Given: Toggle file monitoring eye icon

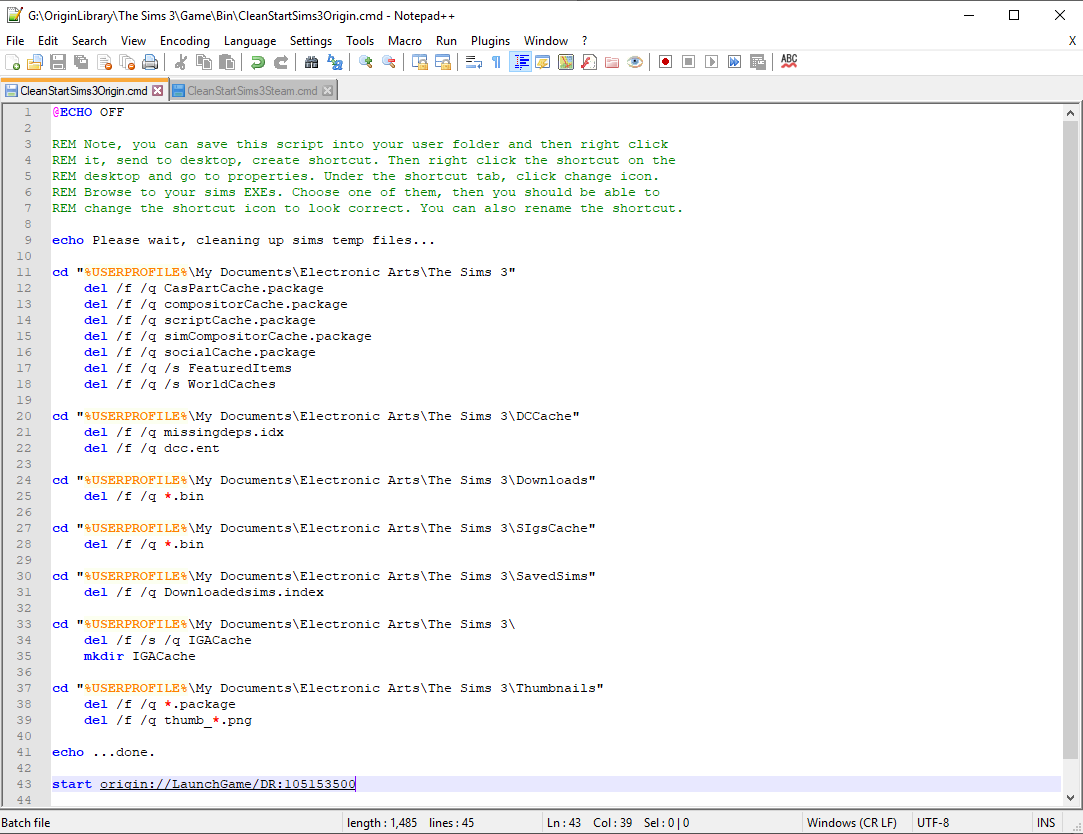Looking at the screenshot, I should 635,62.
